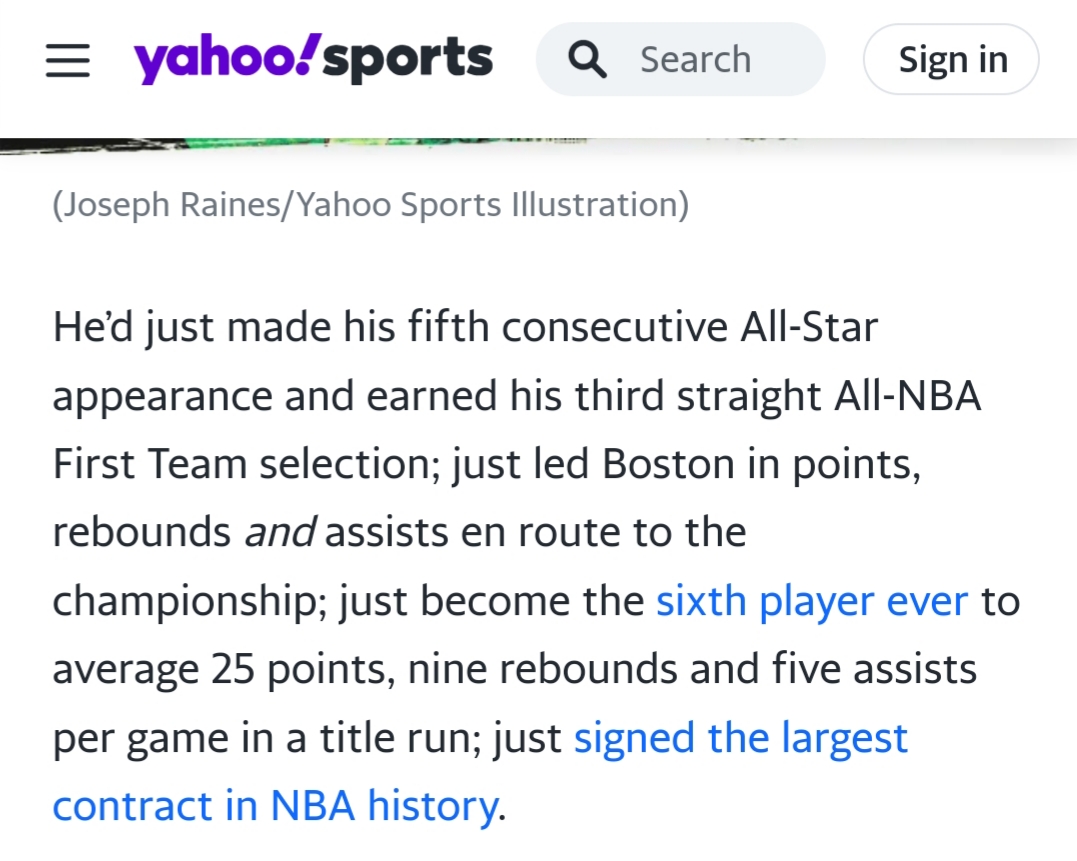Image resolution: width=1077 pixels, height=861 pixels.
Task: Click the italic word 'and' in paragraph
Action: pos(280,532)
